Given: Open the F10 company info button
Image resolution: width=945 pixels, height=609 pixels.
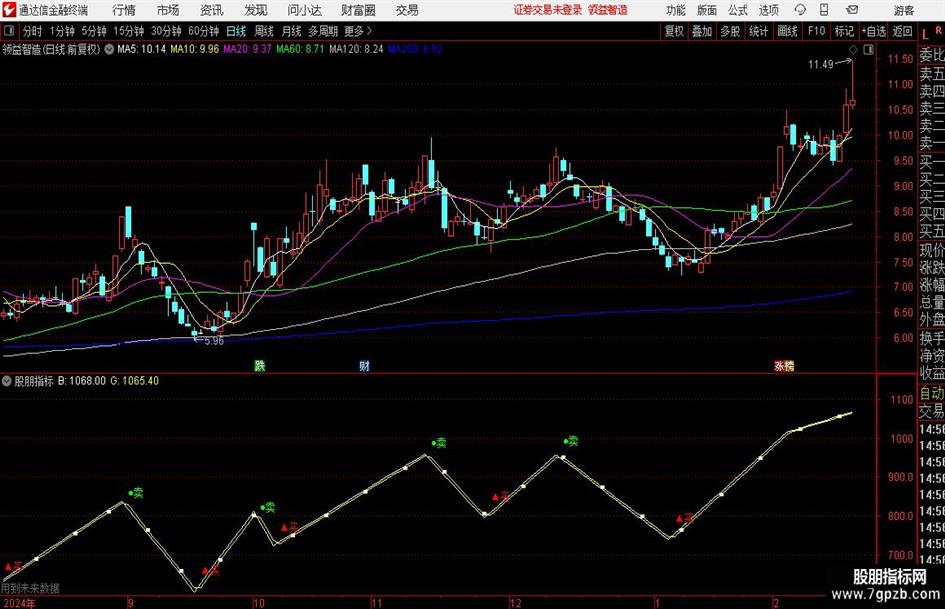Looking at the screenshot, I should tap(817, 31).
